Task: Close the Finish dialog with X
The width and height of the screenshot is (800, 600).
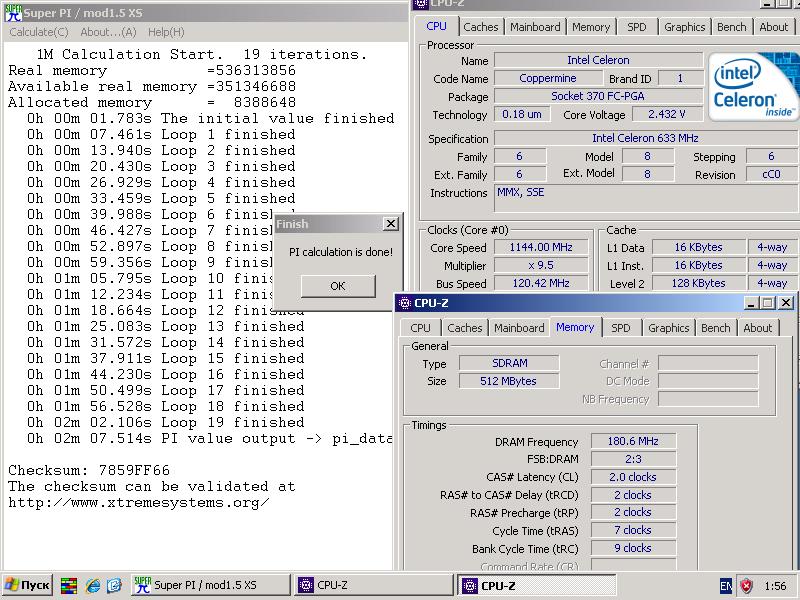Action: click(390, 223)
